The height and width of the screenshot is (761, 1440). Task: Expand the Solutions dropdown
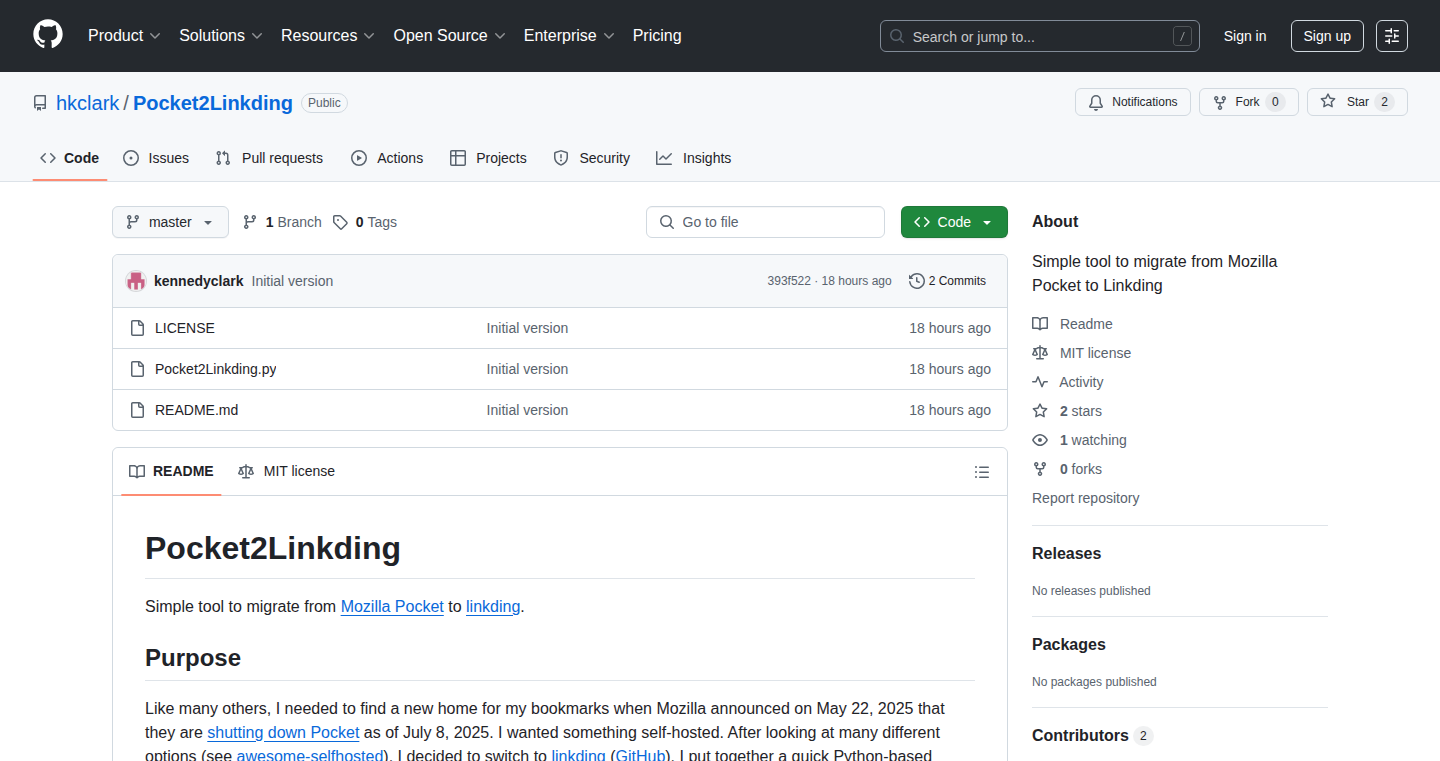(x=221, y=36)
